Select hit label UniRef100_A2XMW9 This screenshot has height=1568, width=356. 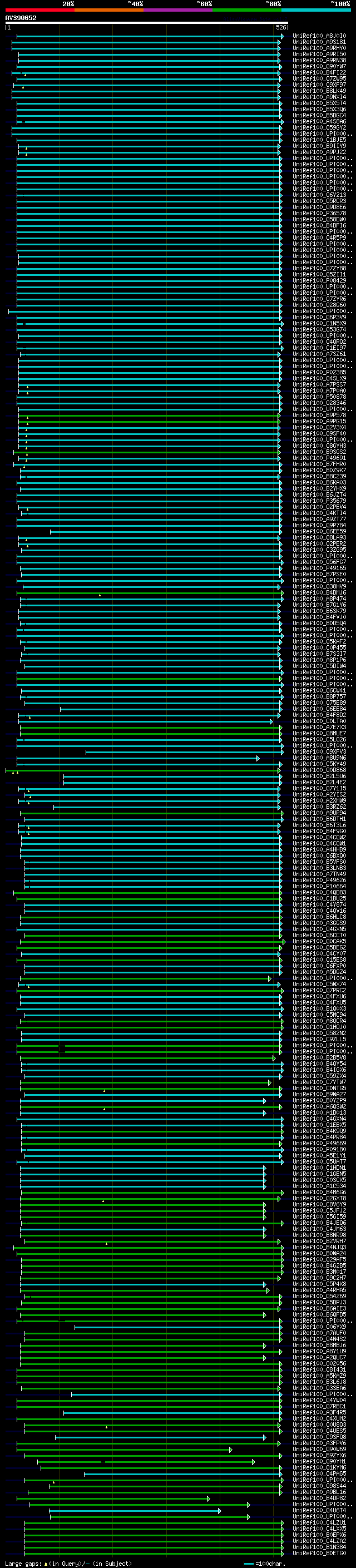tap(319, 800)
